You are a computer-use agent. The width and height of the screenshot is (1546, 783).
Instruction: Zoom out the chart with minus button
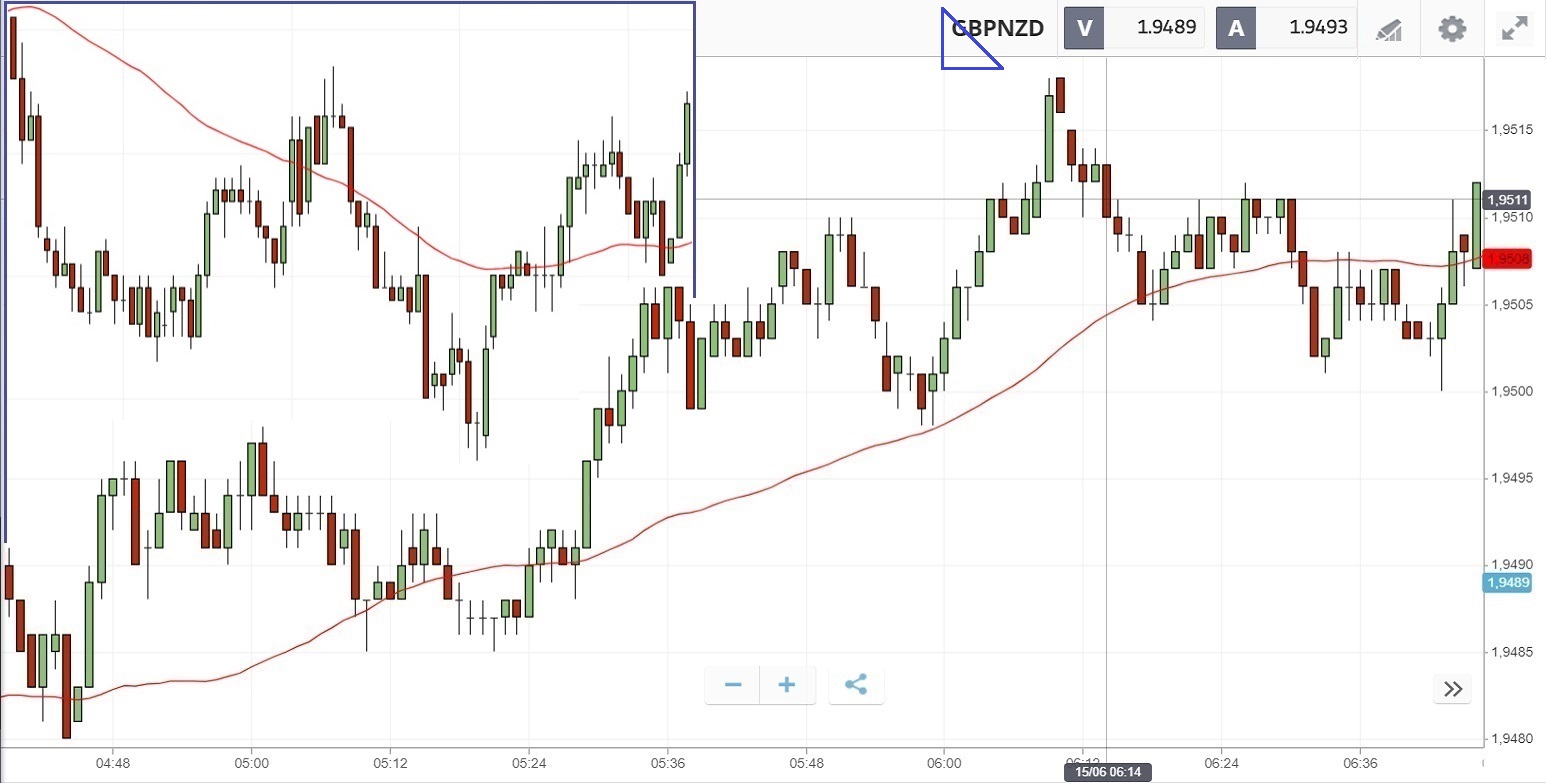pos(733,685)
